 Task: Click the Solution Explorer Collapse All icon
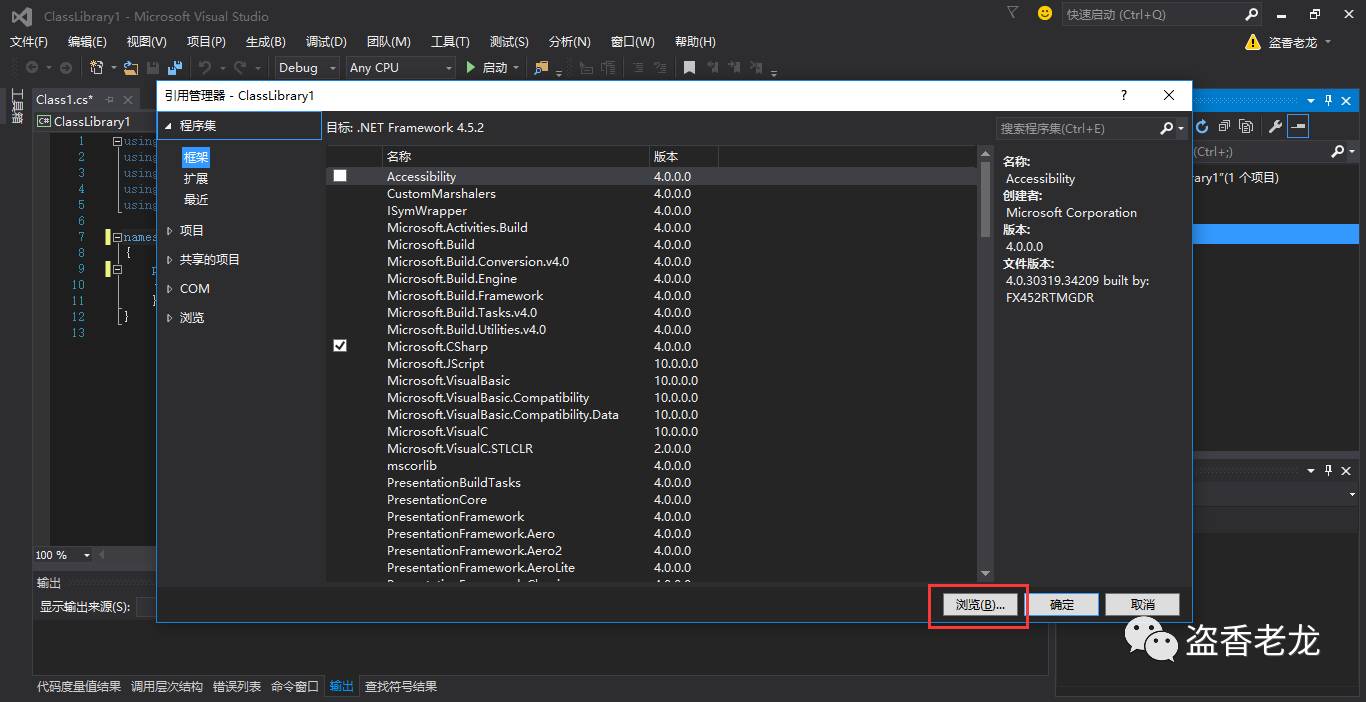[1224, 126]
